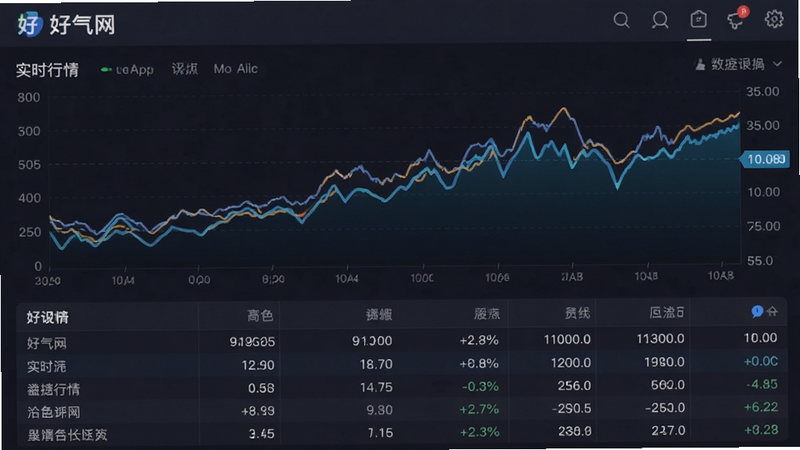Click the 14.75 cell

pyautogui.click(x=376, y=387)
